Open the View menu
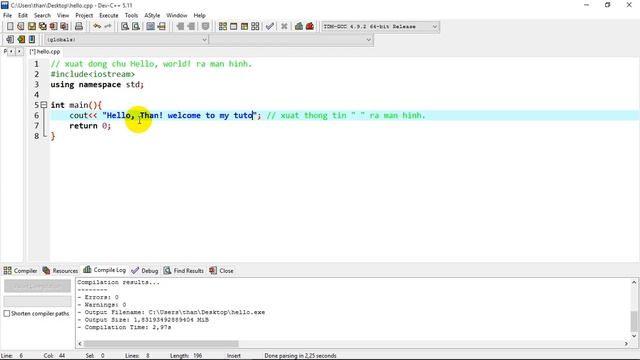The width and height of the screenshot is (640, 360). [x=63, y=16]
